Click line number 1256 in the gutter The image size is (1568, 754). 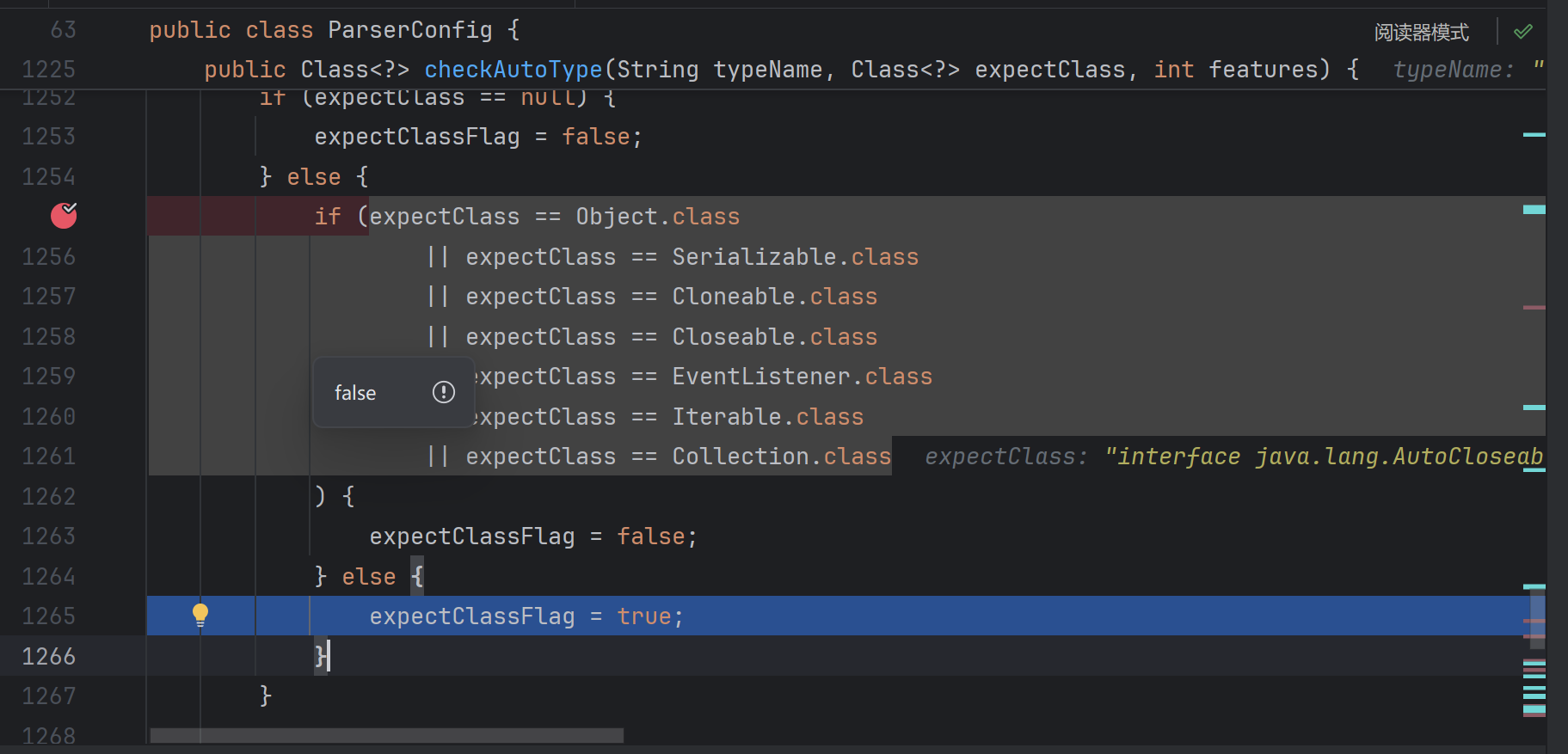49,257
